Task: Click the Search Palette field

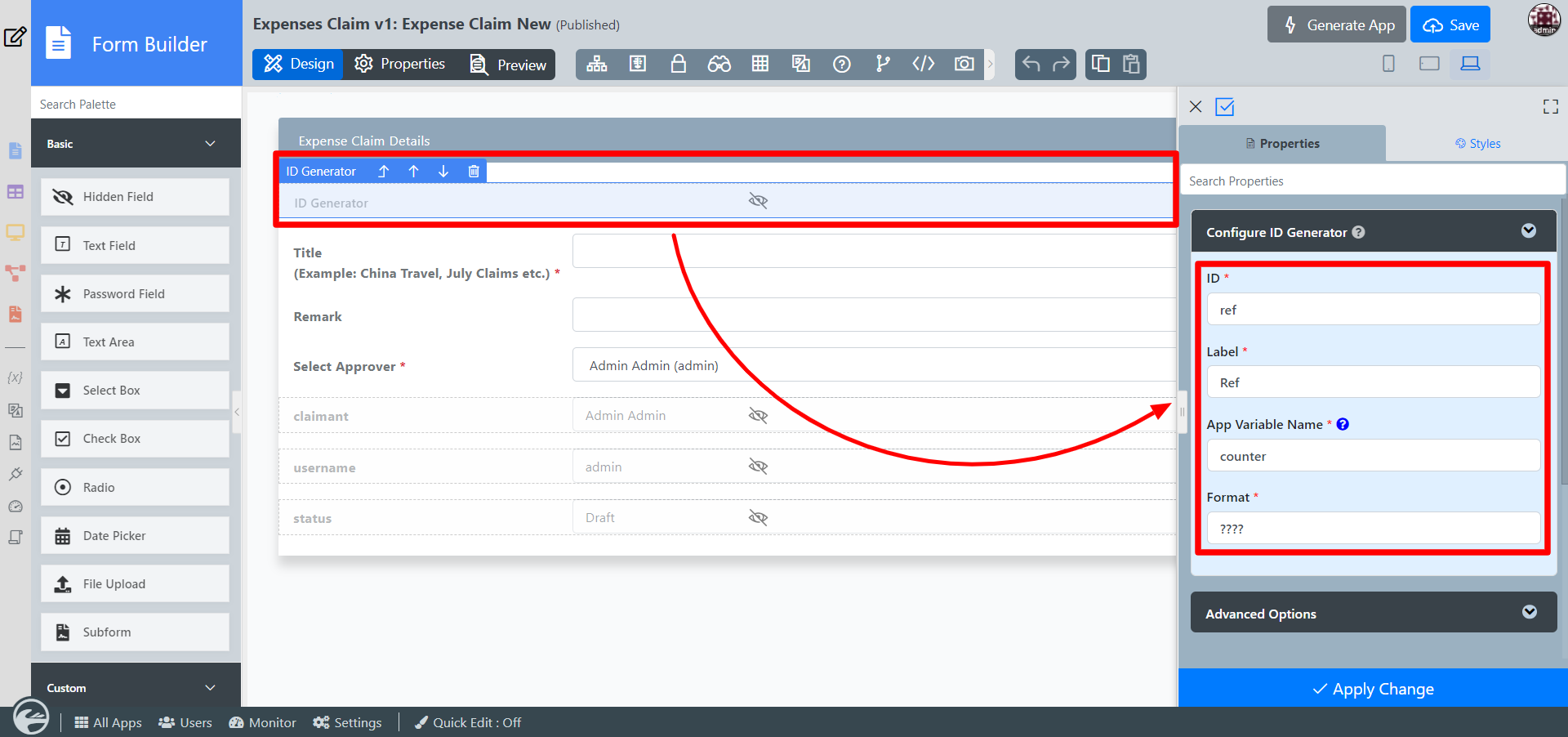Action: pos(136,104)
